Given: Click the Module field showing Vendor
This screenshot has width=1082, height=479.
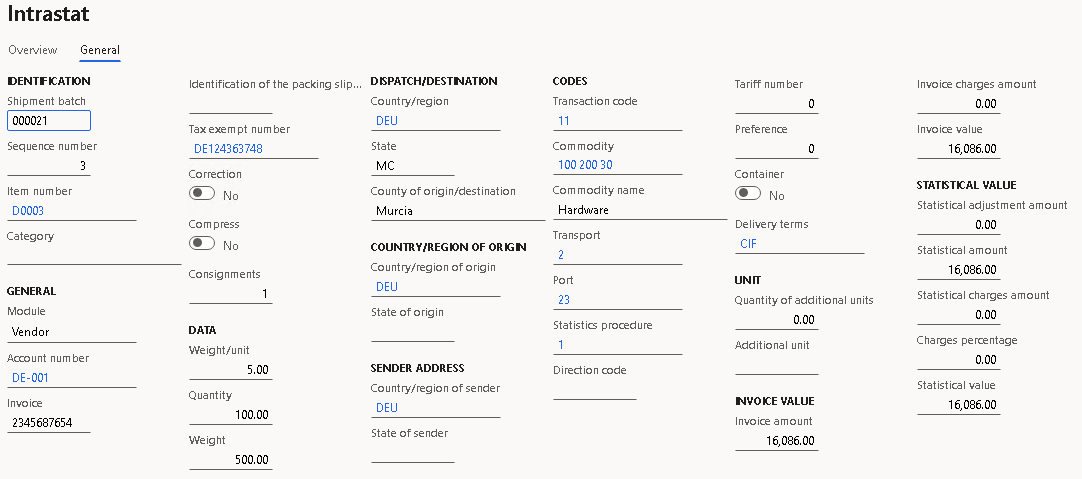Looking at the screenshot, I should pos(72,332).
